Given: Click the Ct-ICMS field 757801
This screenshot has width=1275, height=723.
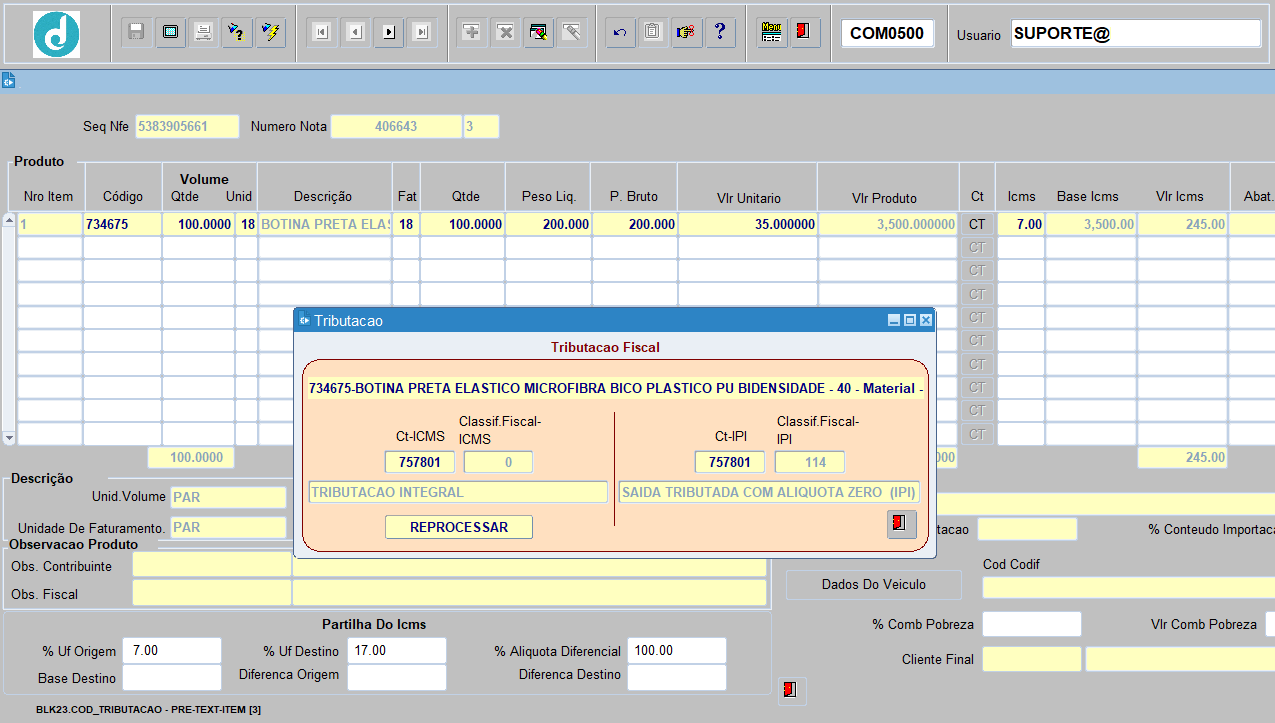Looking at the screenshot, I should click(x=420, y=462).
